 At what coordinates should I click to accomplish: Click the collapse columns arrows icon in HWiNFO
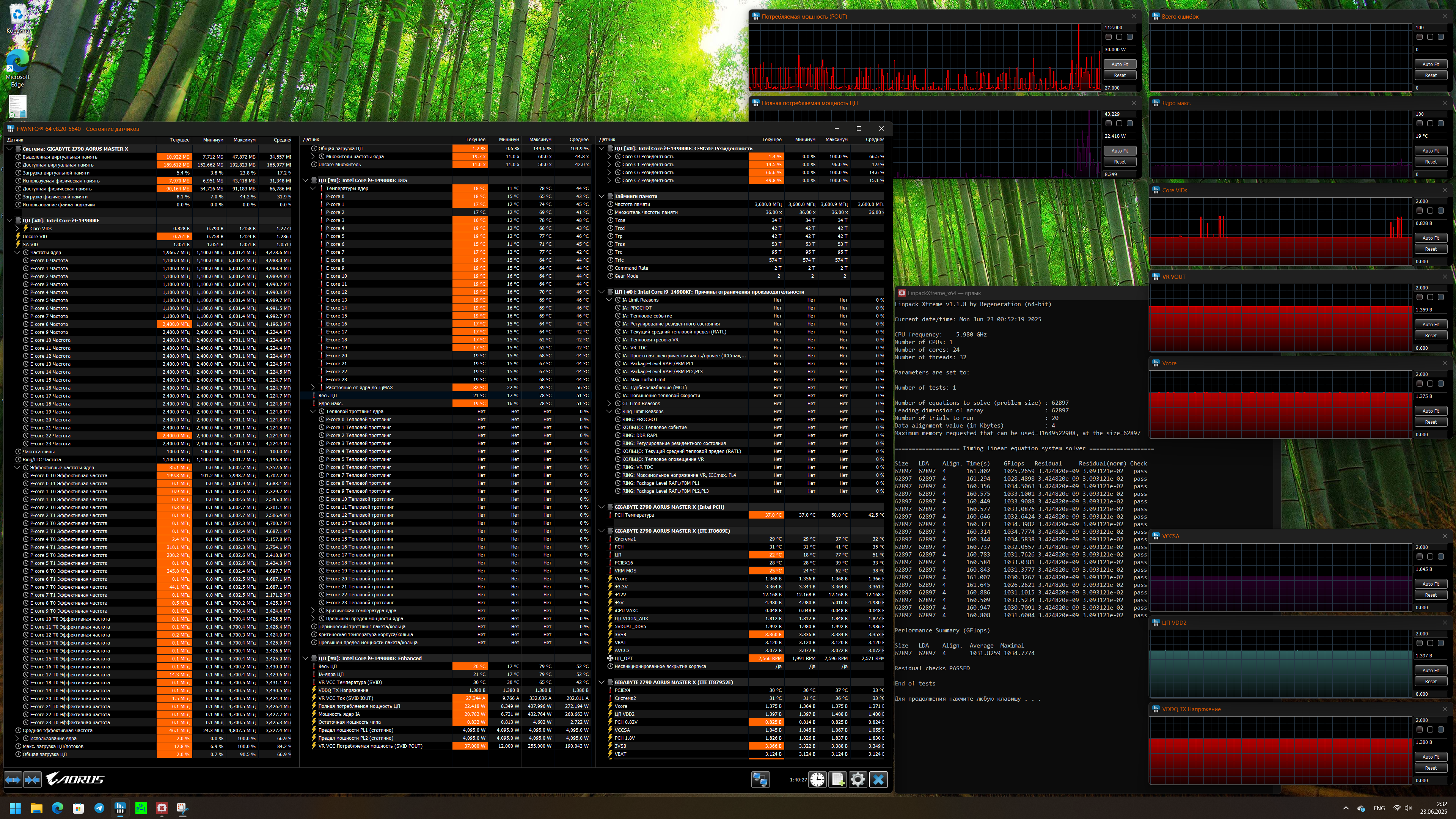coord(32,780)
